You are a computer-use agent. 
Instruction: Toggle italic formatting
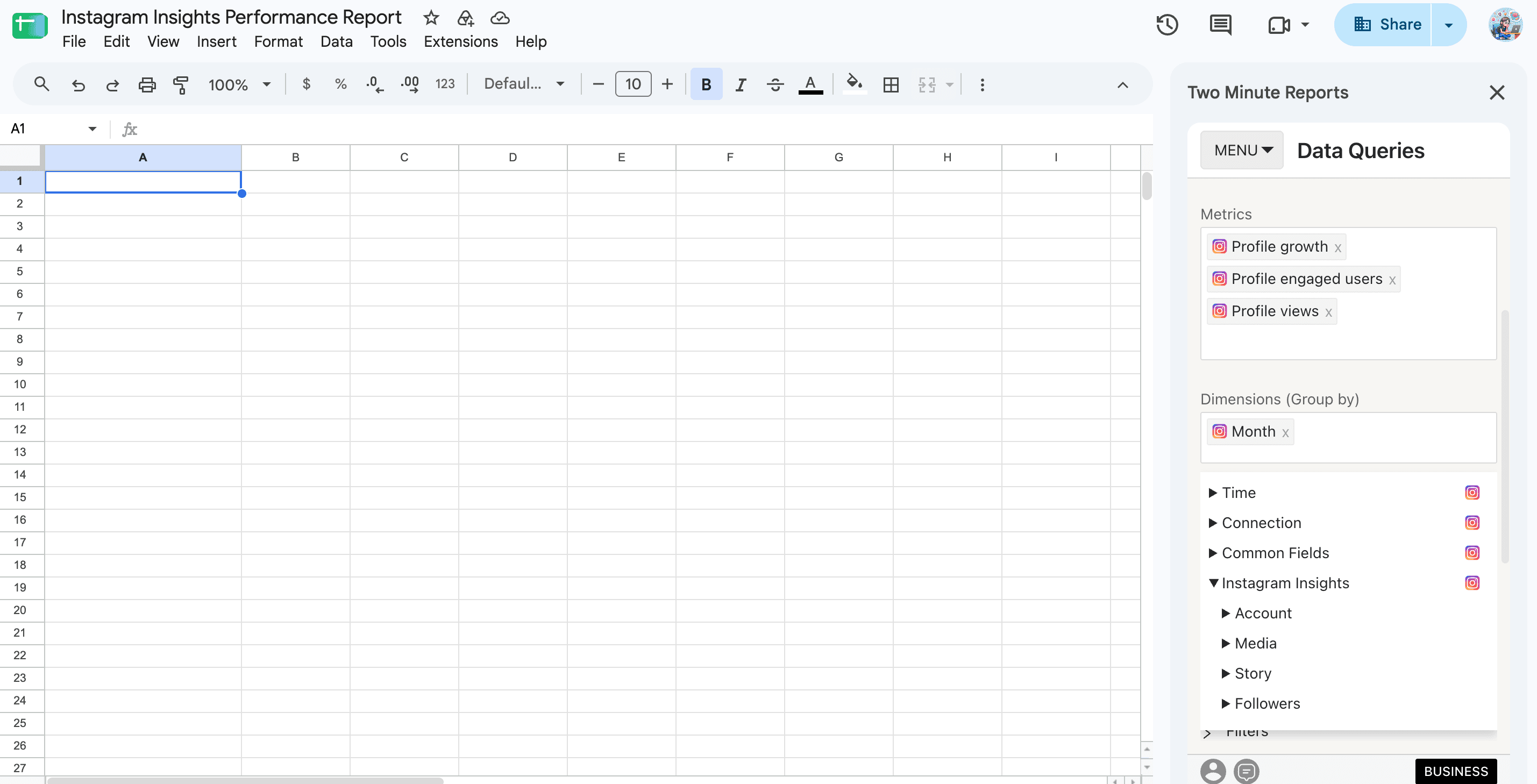(741, 84)
